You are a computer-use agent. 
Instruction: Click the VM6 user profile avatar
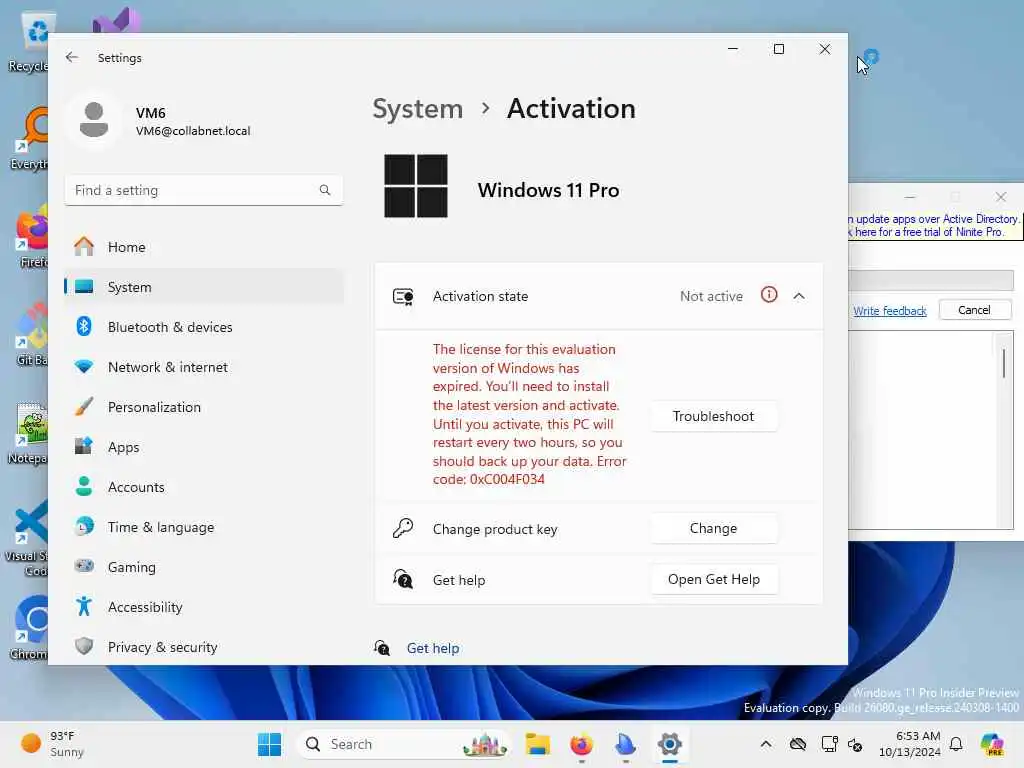click(94, 120)
